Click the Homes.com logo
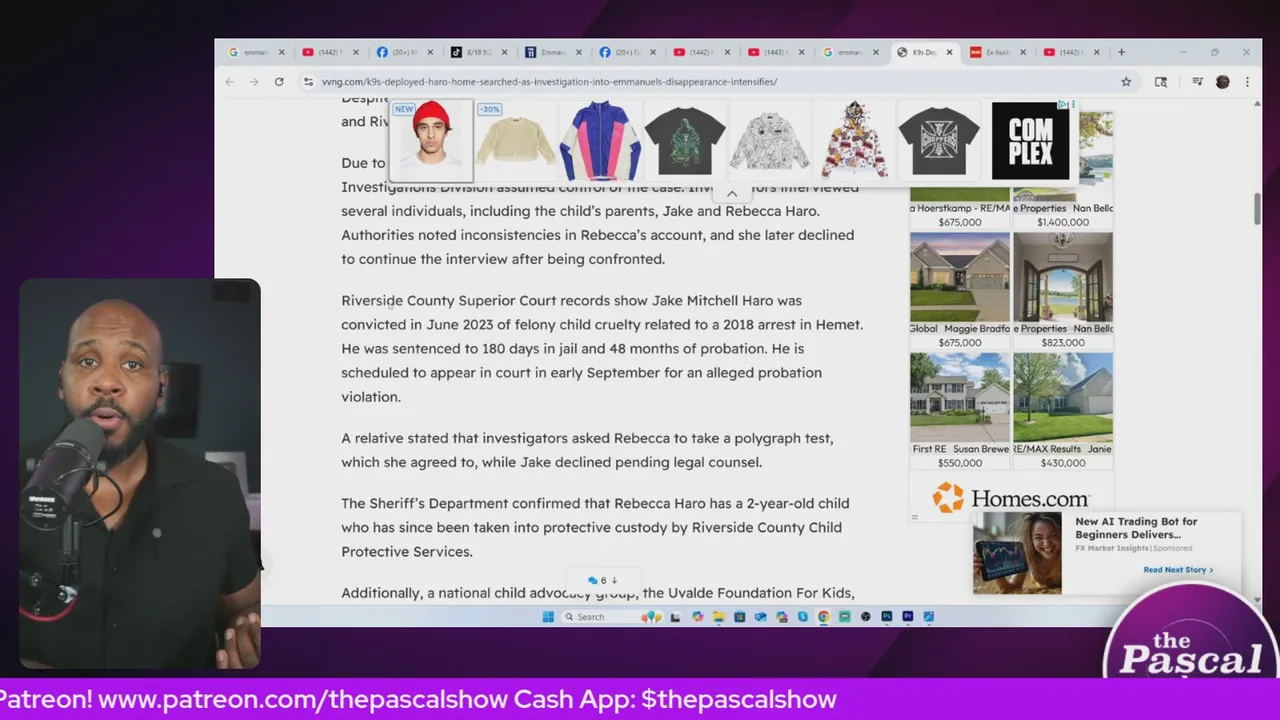 [1011, 497]
